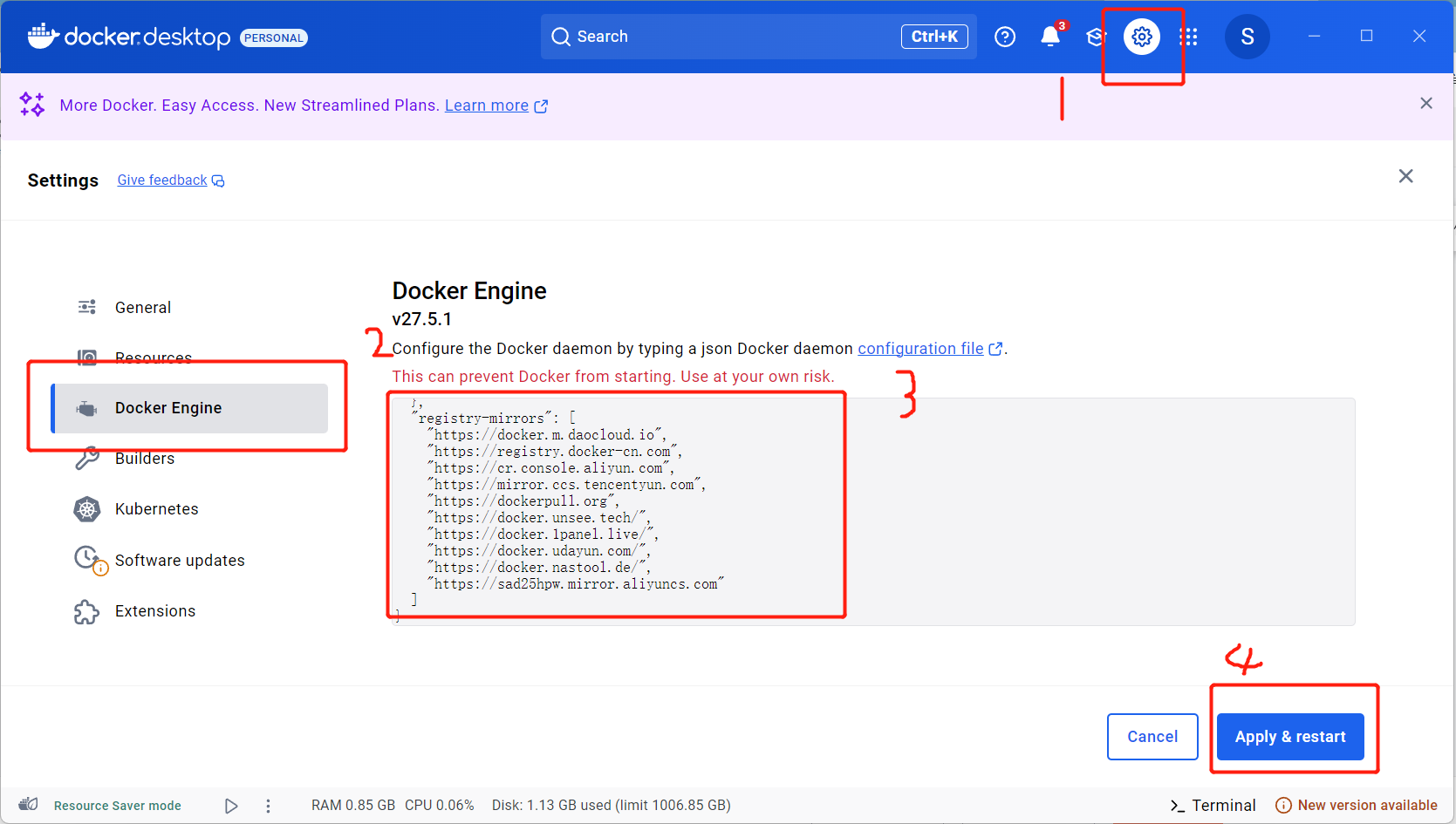Select General settings section

pos(190,307)
